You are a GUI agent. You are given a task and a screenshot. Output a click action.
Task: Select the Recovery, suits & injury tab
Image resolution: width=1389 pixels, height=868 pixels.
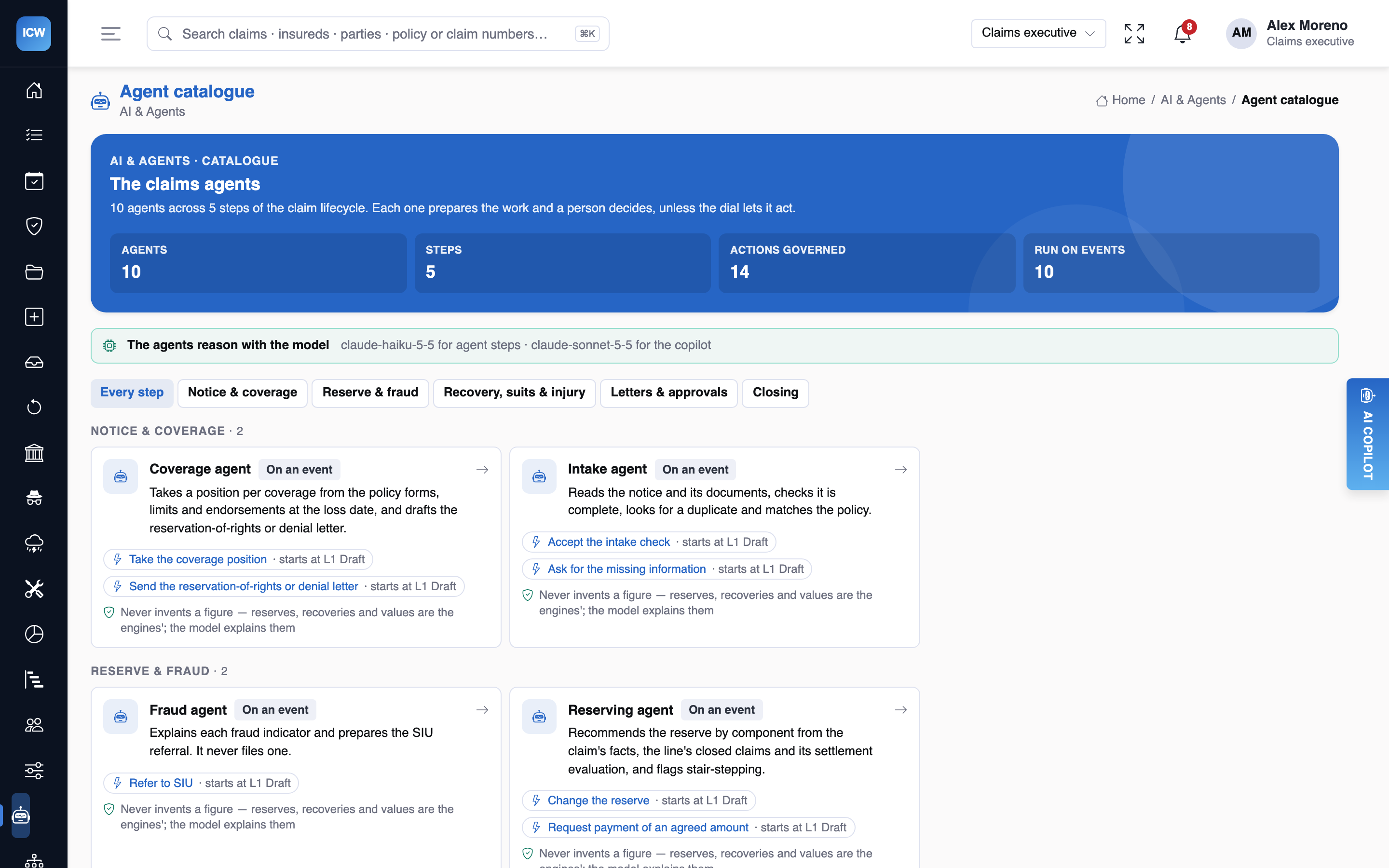pyautogui.click(x=514, y=393)
